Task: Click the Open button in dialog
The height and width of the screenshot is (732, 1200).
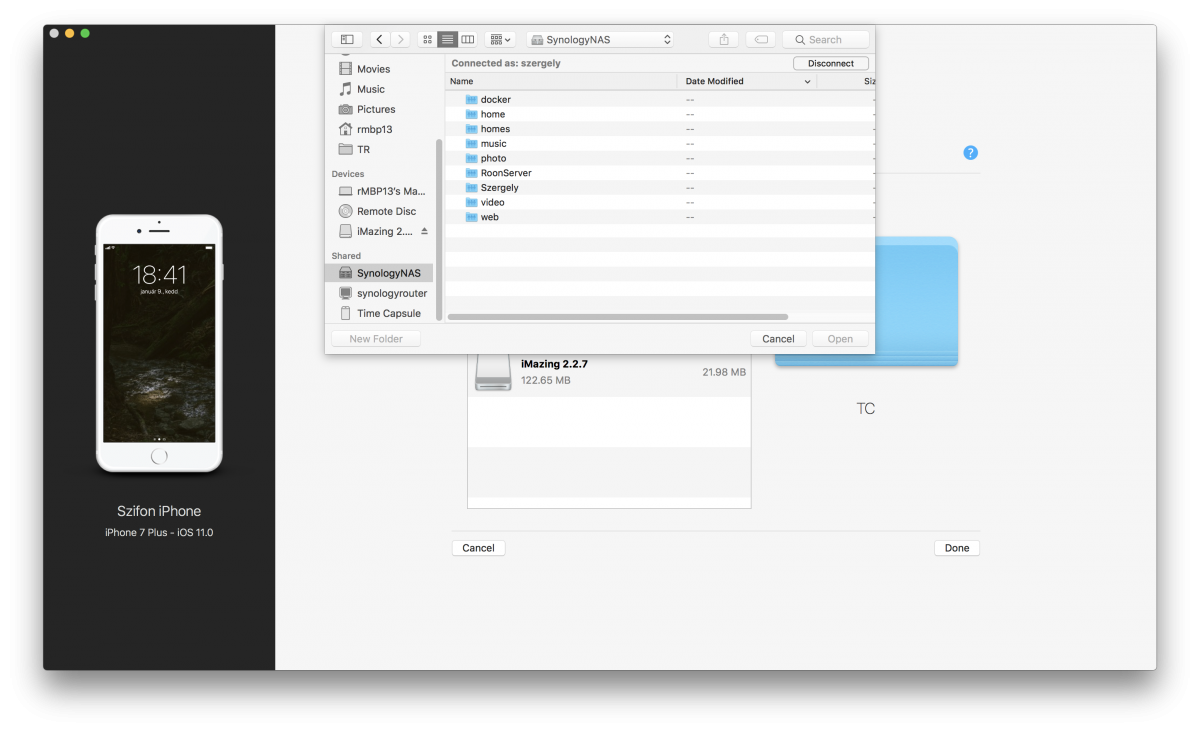Action: point(840,339)
